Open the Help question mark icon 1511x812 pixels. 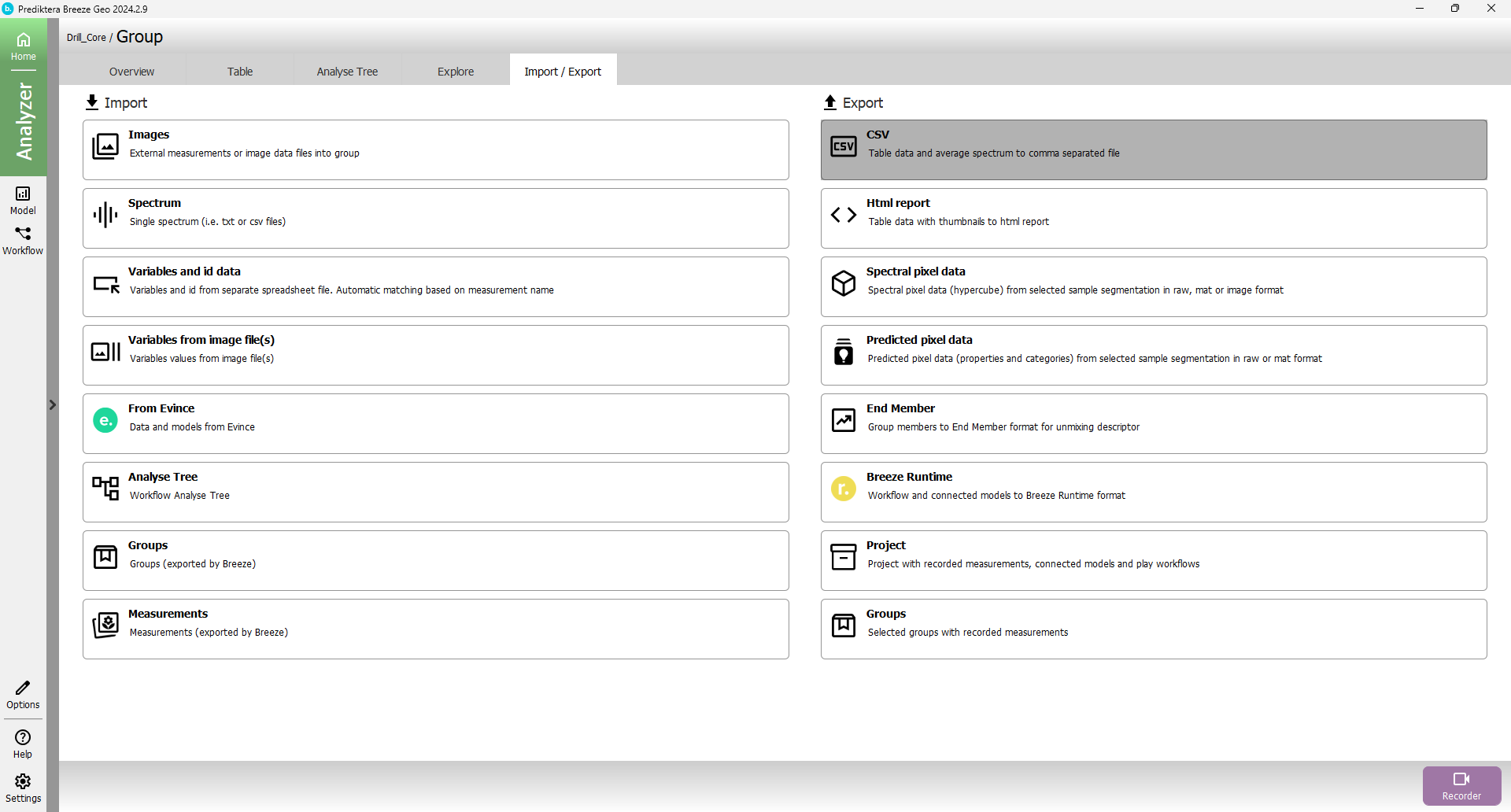tap(23, 743)
